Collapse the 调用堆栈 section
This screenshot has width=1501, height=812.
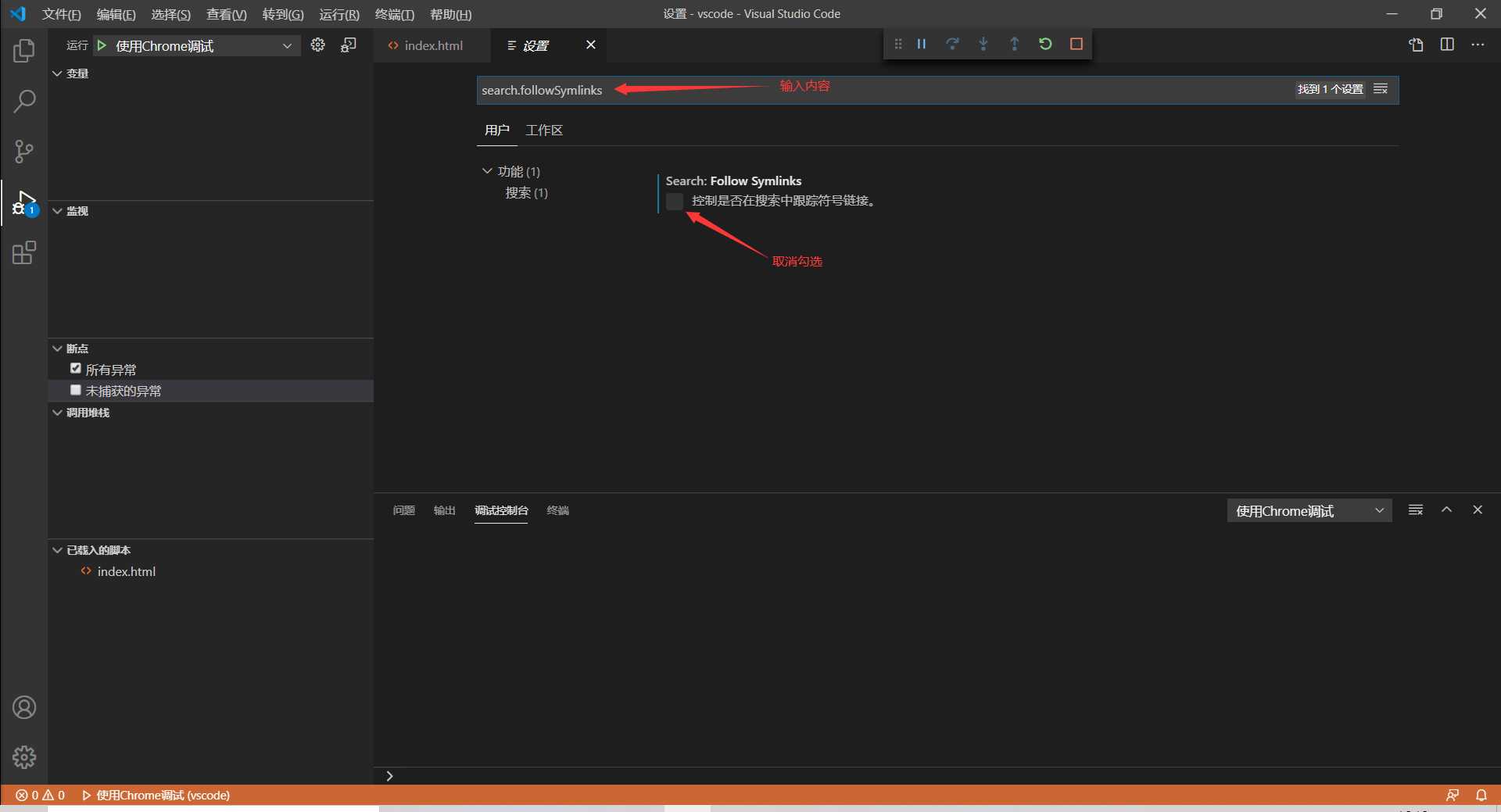[57, 413]
